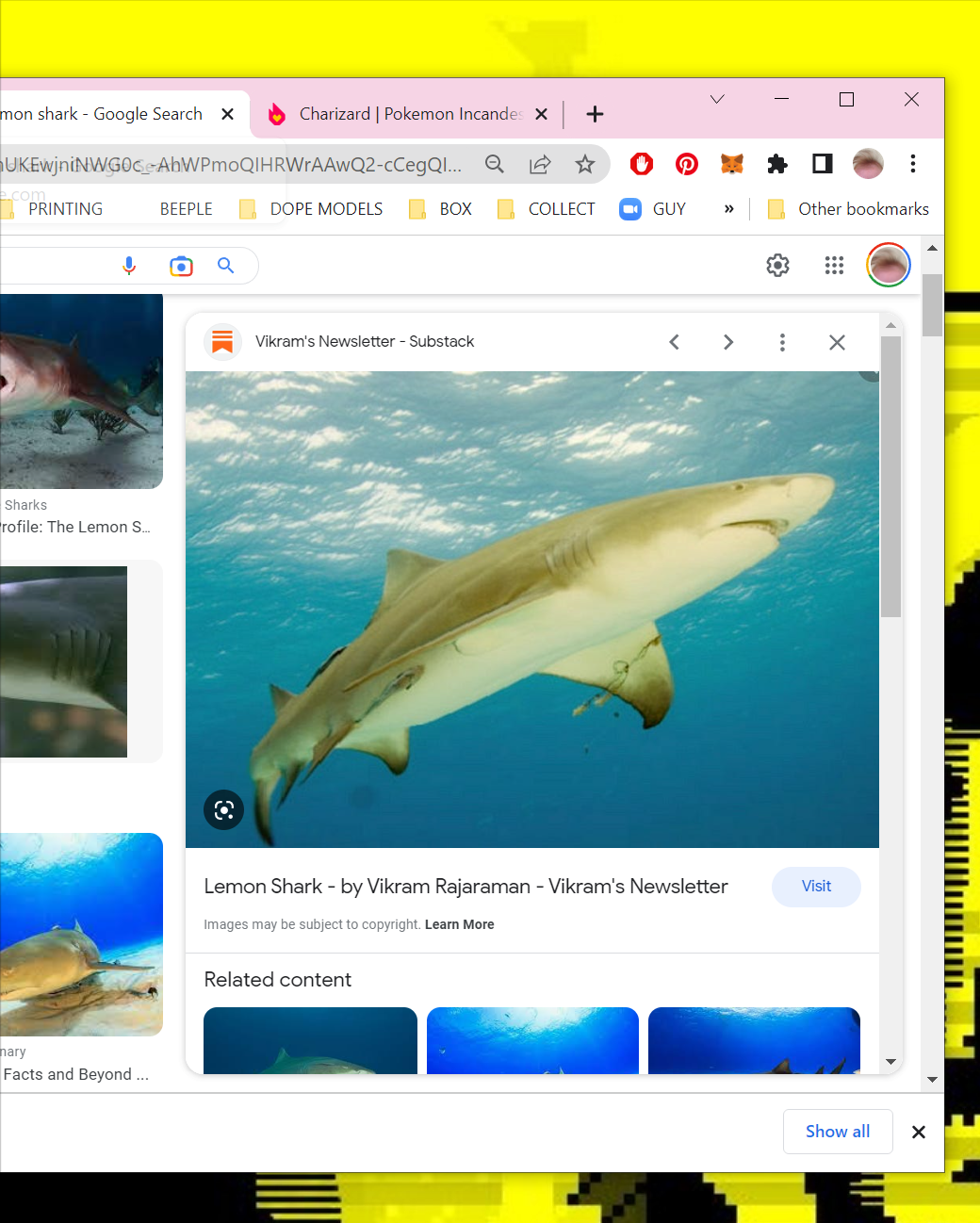The height and width of the screenshot is (1223, 980).
Task: Open Google apps grid launcher
Action: point(834,266)
